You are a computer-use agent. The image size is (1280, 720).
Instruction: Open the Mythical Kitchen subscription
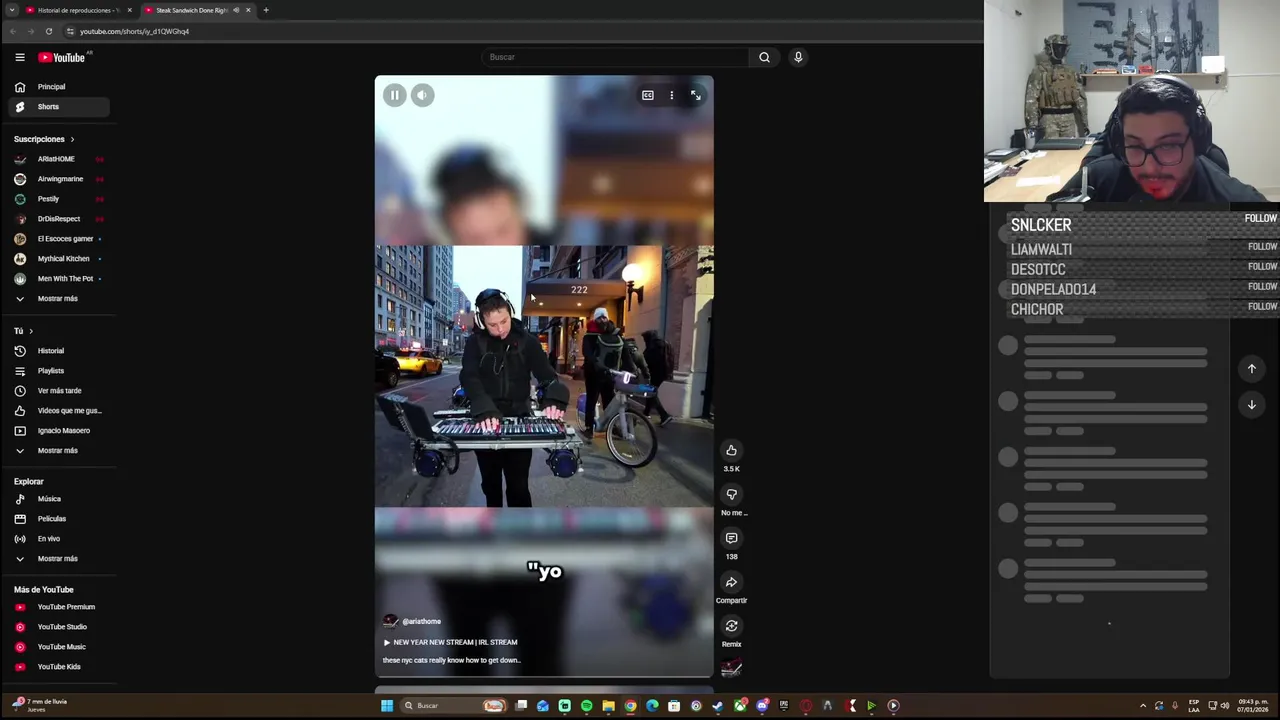point(57,259)
